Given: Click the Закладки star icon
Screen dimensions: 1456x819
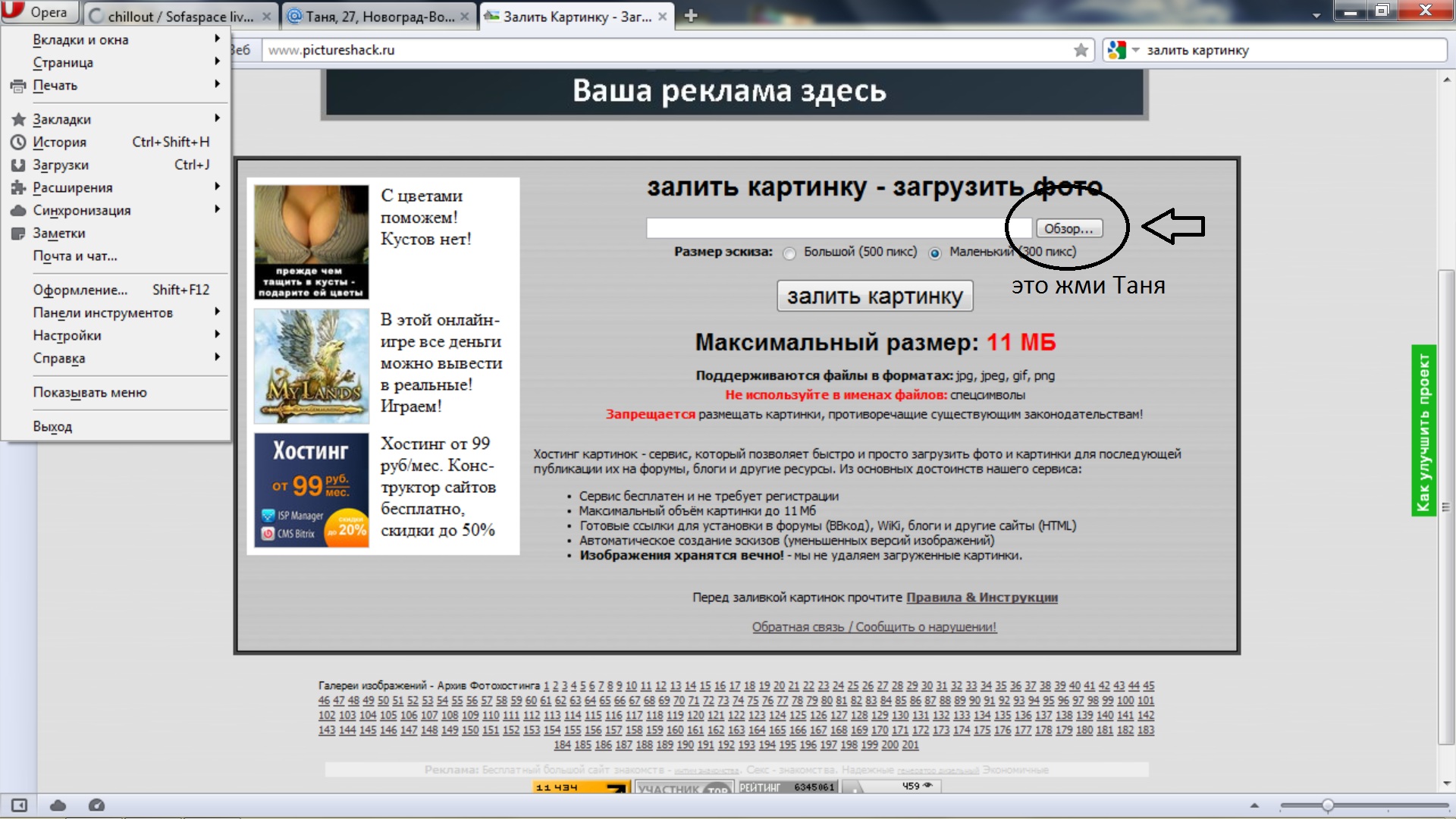Looking at the screenshot, I should coord(18,120).
